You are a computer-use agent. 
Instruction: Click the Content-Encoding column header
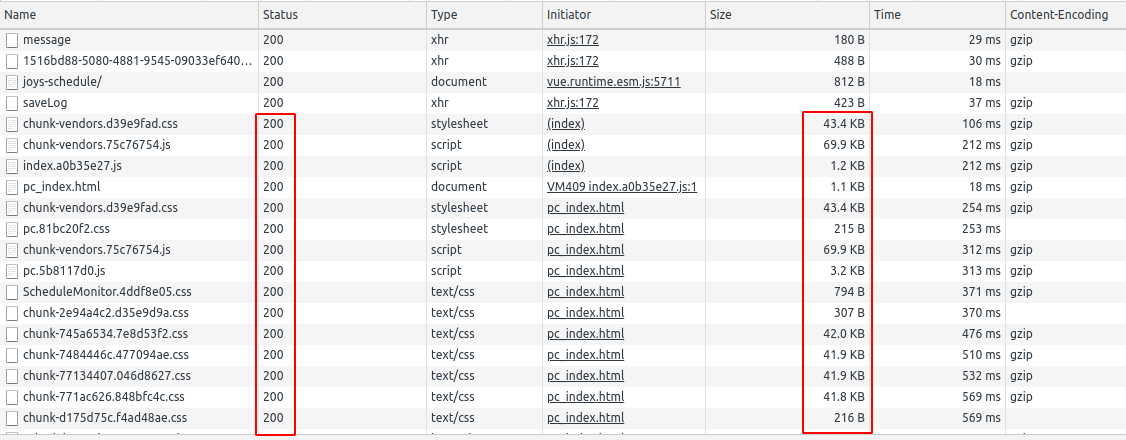[x=1059, y=15]
